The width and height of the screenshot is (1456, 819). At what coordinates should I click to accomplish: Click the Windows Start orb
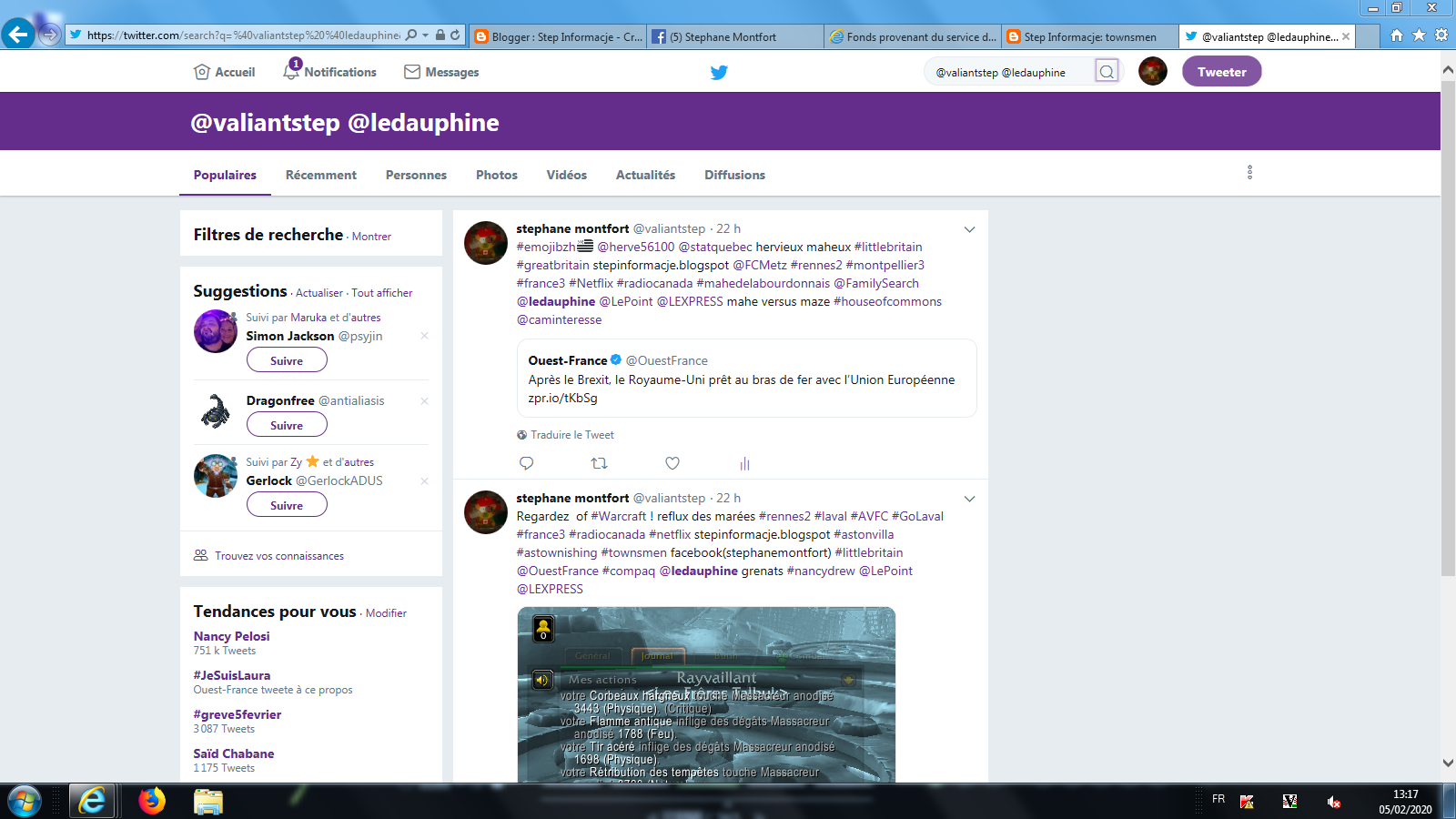24,802
